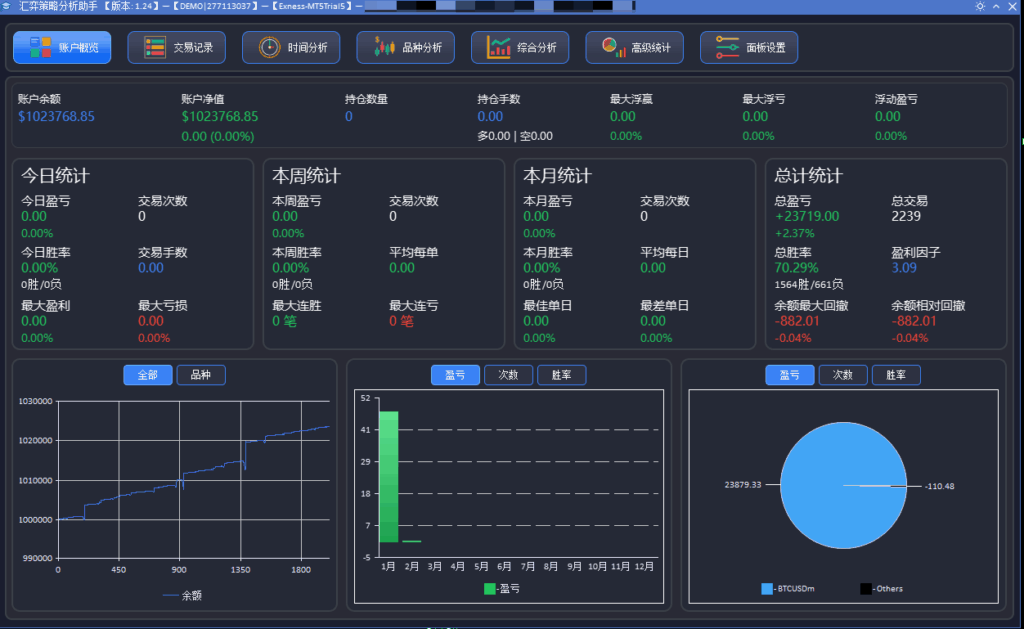Select the 盈亏 tab above the bar chart

(455, 375)
